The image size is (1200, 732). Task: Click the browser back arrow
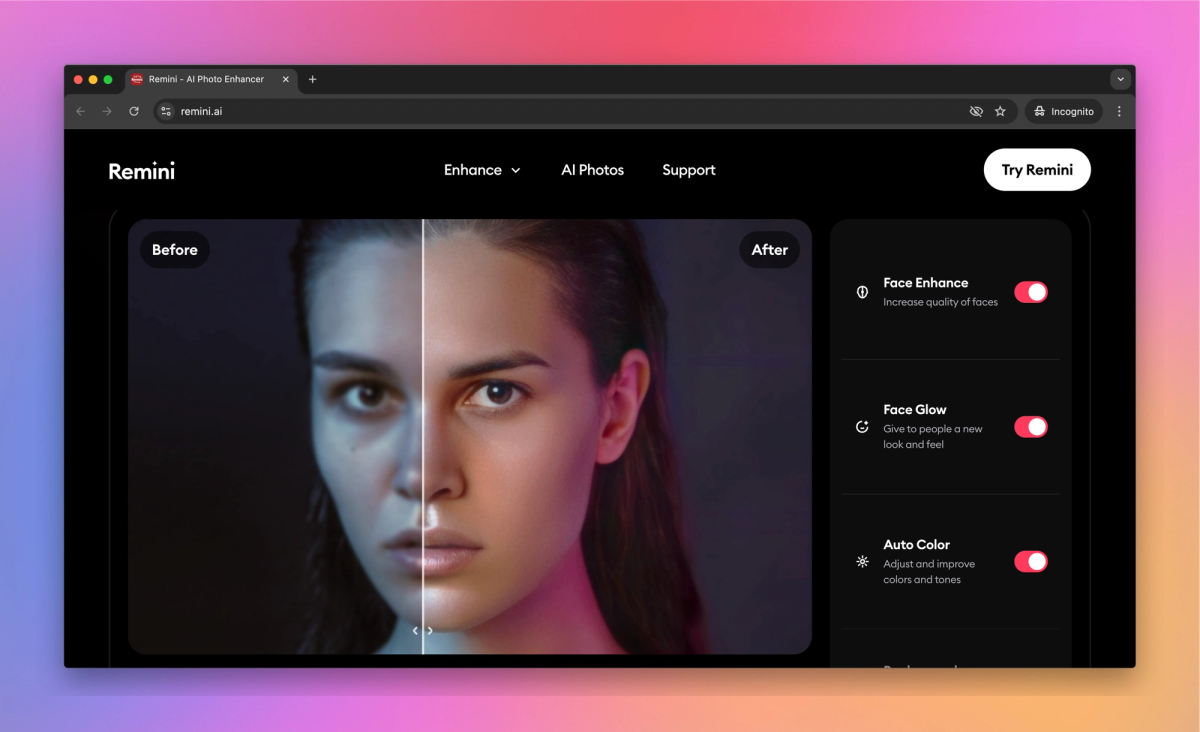81,111
